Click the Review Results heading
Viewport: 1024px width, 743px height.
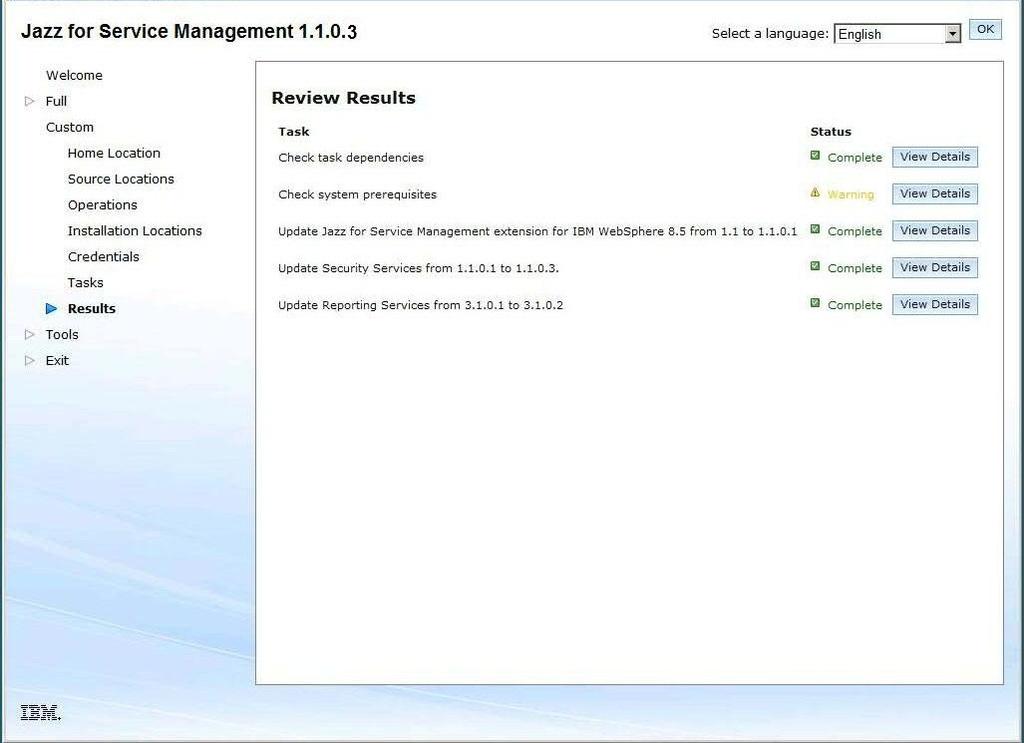(x=344, y=98)
